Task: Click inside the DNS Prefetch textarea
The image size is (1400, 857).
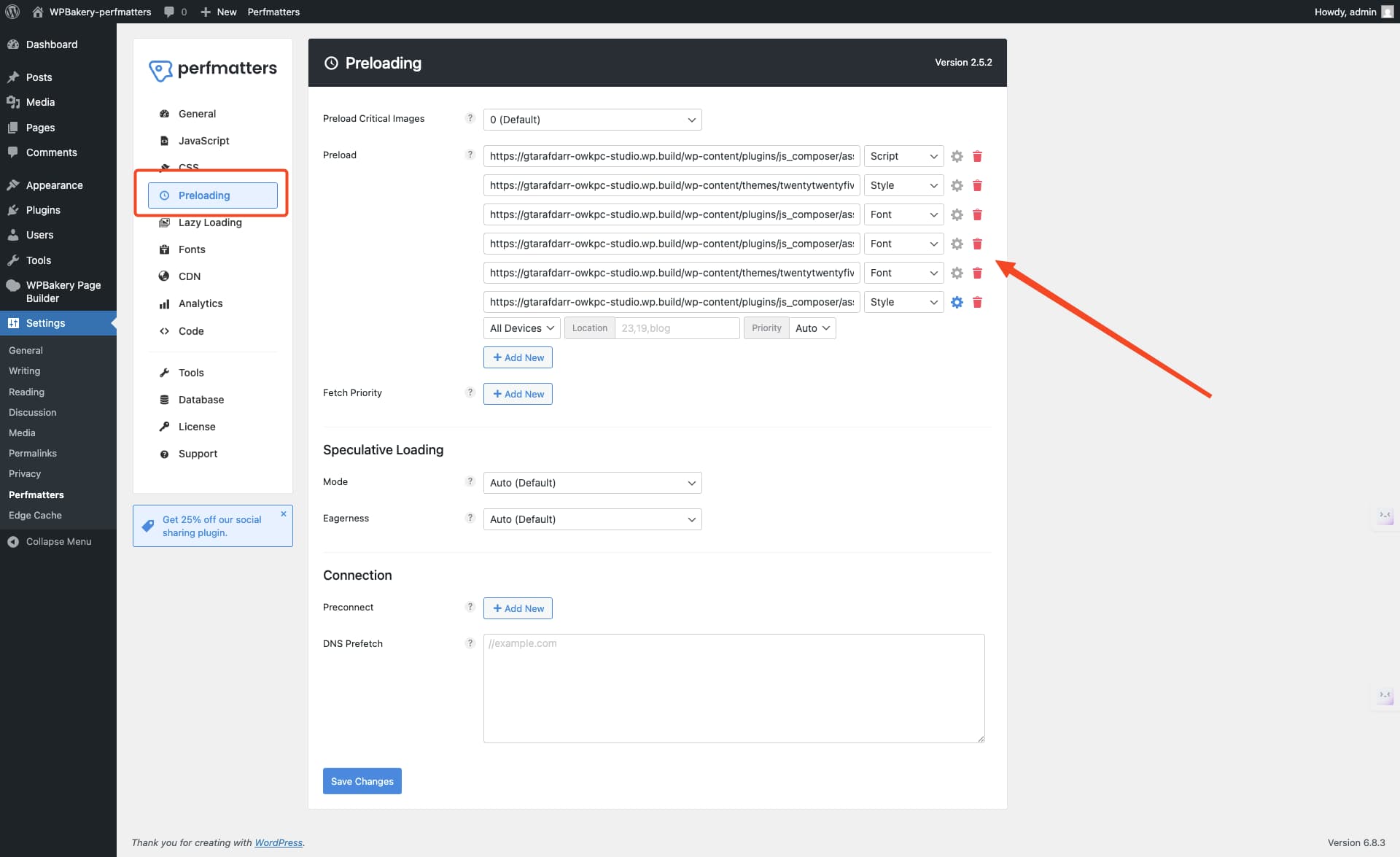Action: pos(733,686)
